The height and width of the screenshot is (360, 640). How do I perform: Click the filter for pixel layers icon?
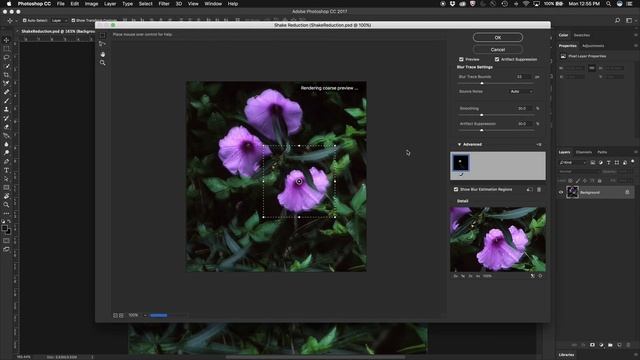(593, 162)
